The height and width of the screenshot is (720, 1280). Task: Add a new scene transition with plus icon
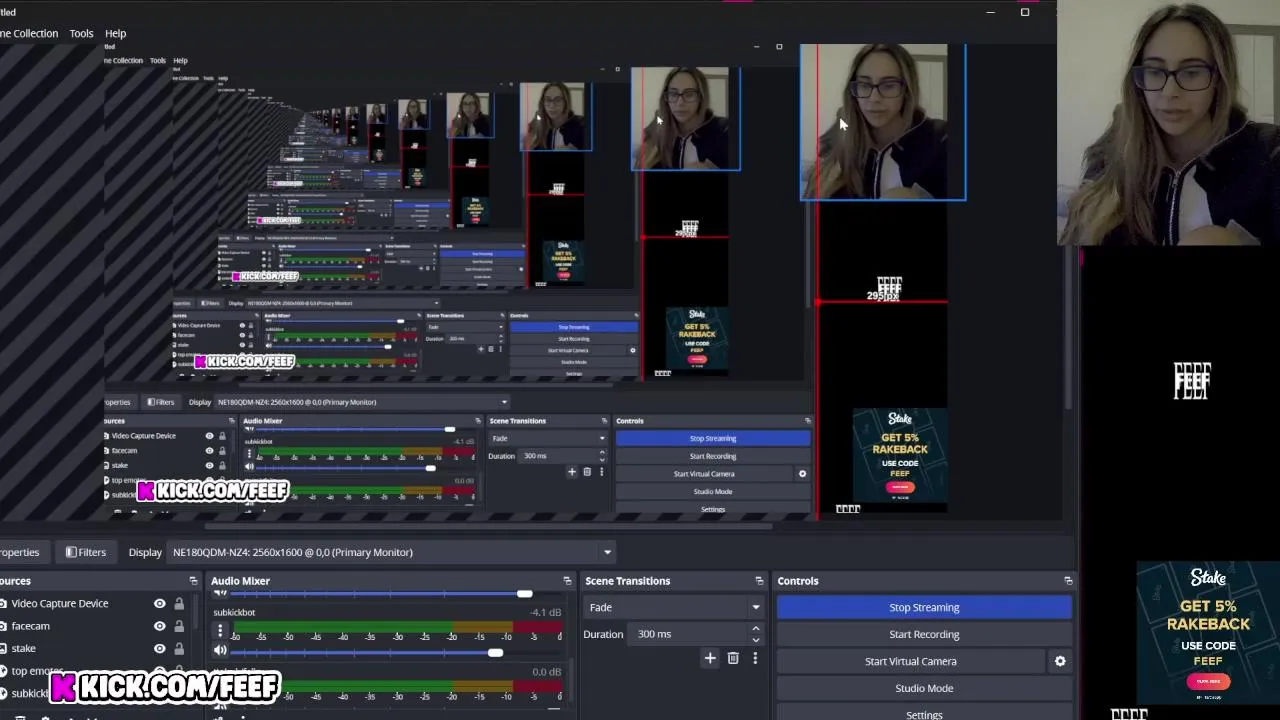pos(710,658)
